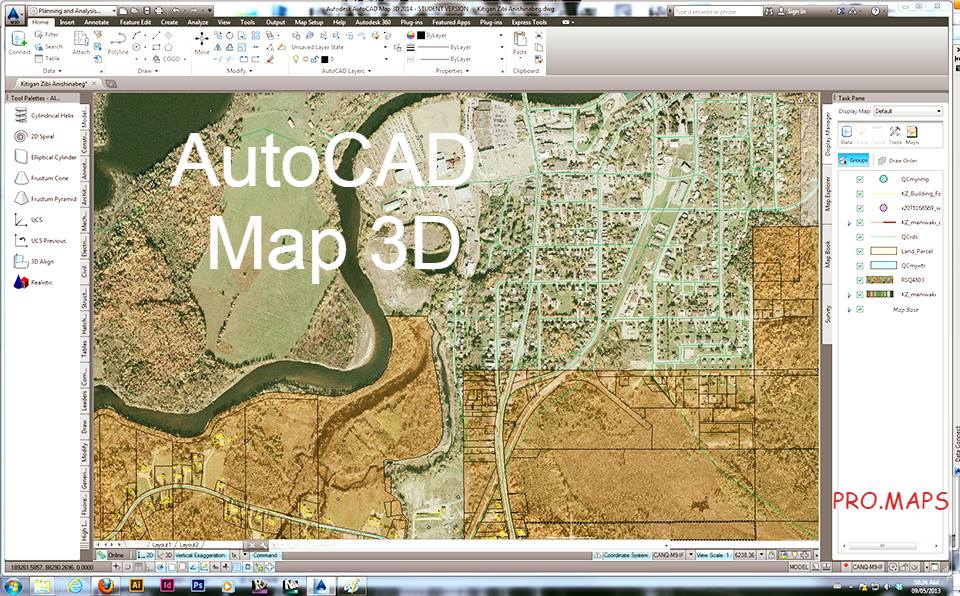The height and width of the screenshot is (596, 960).
Task: Click the Print icon in quick access toolbar
Action: click(x=159, y=10)
